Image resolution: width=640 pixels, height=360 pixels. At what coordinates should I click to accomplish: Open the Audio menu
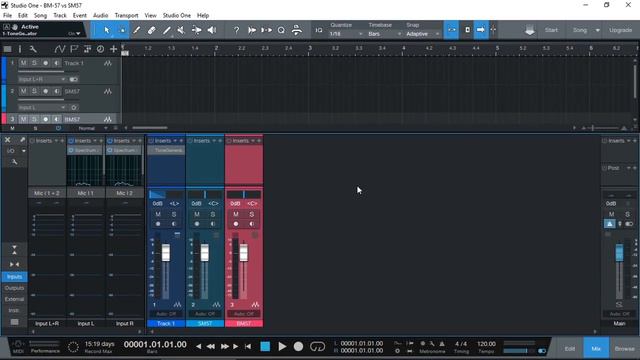pos(100,16)
